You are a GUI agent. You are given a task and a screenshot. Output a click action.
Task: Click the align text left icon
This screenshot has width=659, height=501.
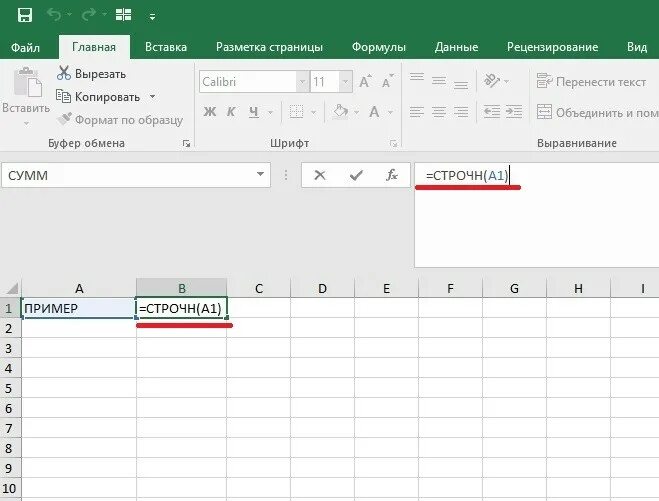pos(417,112)
